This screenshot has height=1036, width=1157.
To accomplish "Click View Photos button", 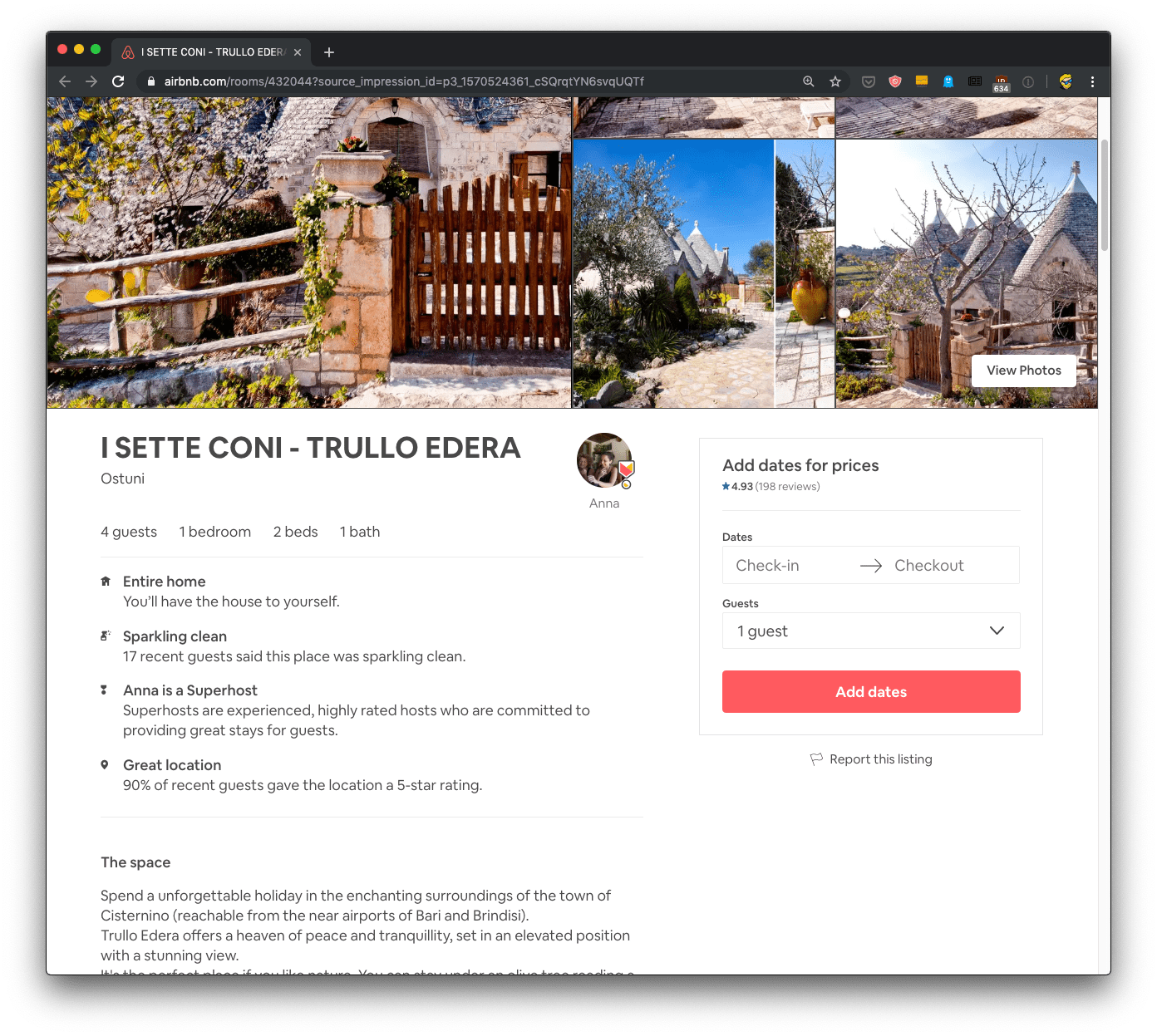I will coord(1023,371).
